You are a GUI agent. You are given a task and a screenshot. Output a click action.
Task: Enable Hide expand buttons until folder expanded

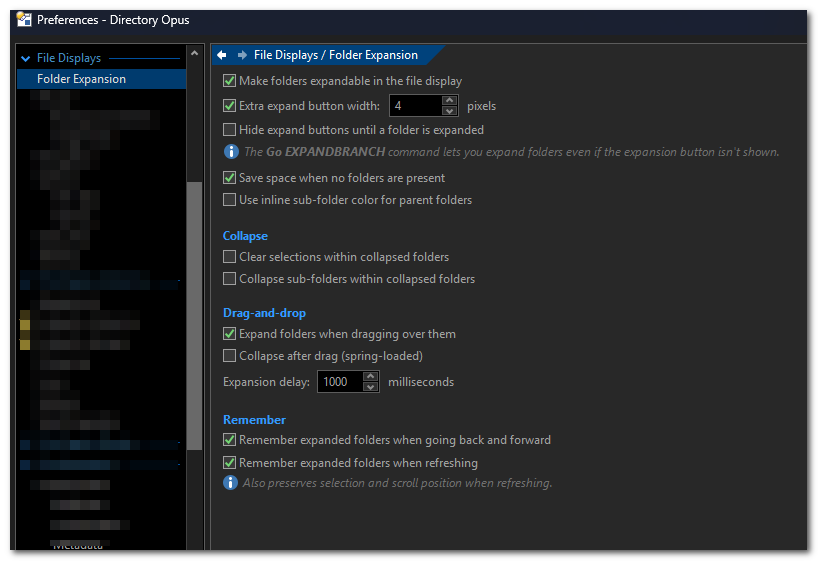click(x=230, y=130)
